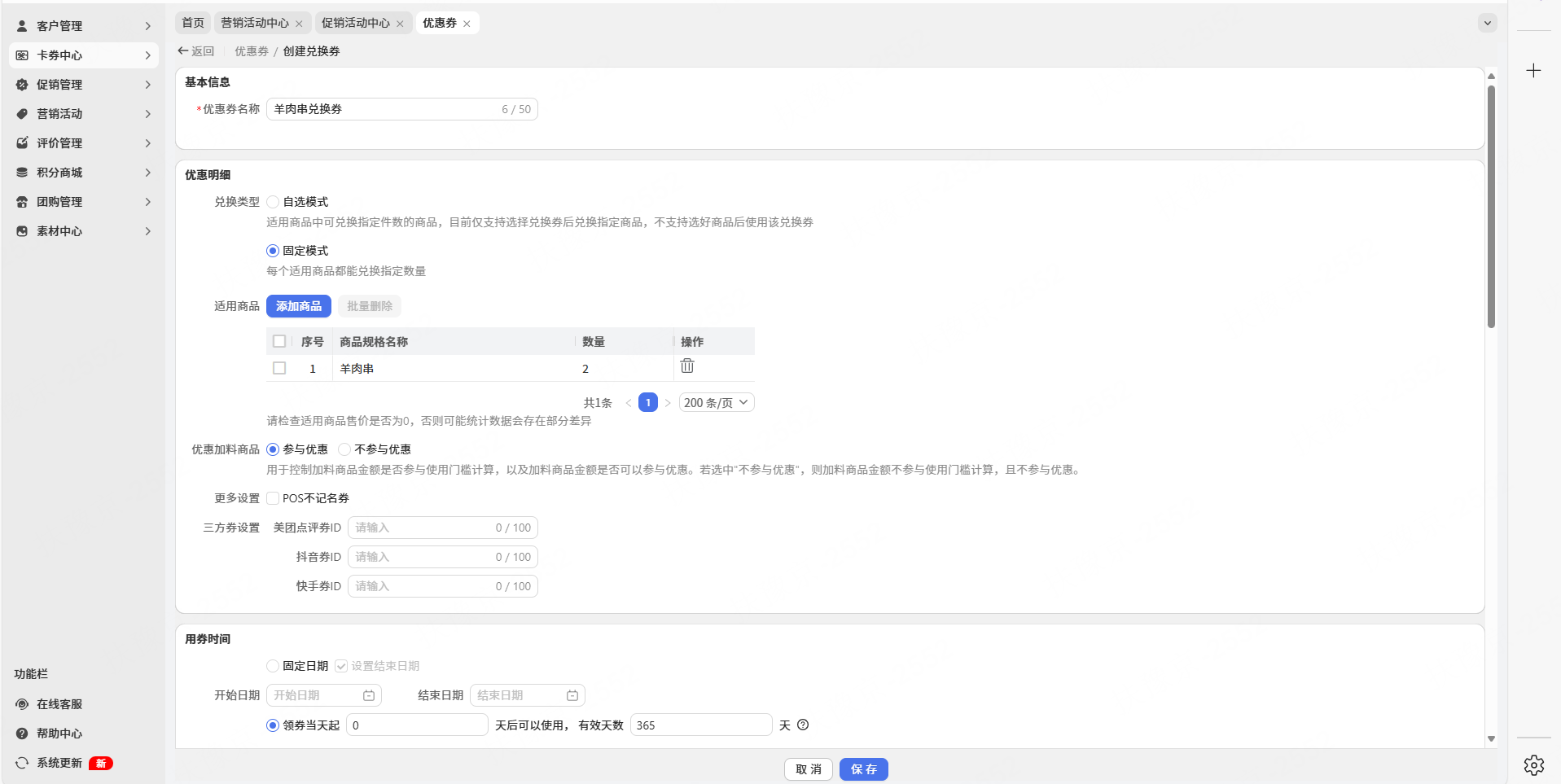Open the 结束日期 calendar icon

coord(572,695)
